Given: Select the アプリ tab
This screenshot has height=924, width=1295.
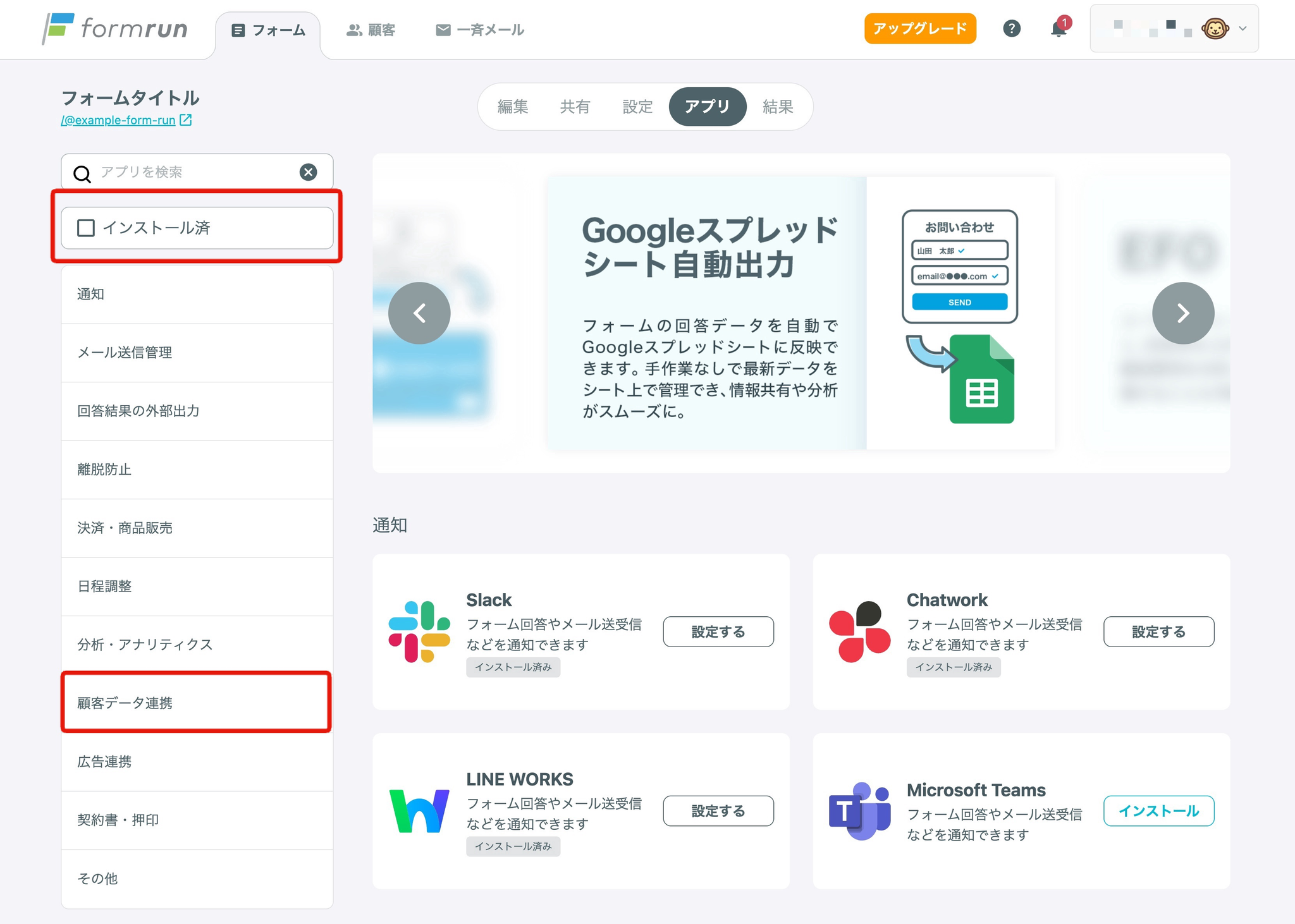Looking at the screenshot, I should pyautogui.click(x=708, y=107).
